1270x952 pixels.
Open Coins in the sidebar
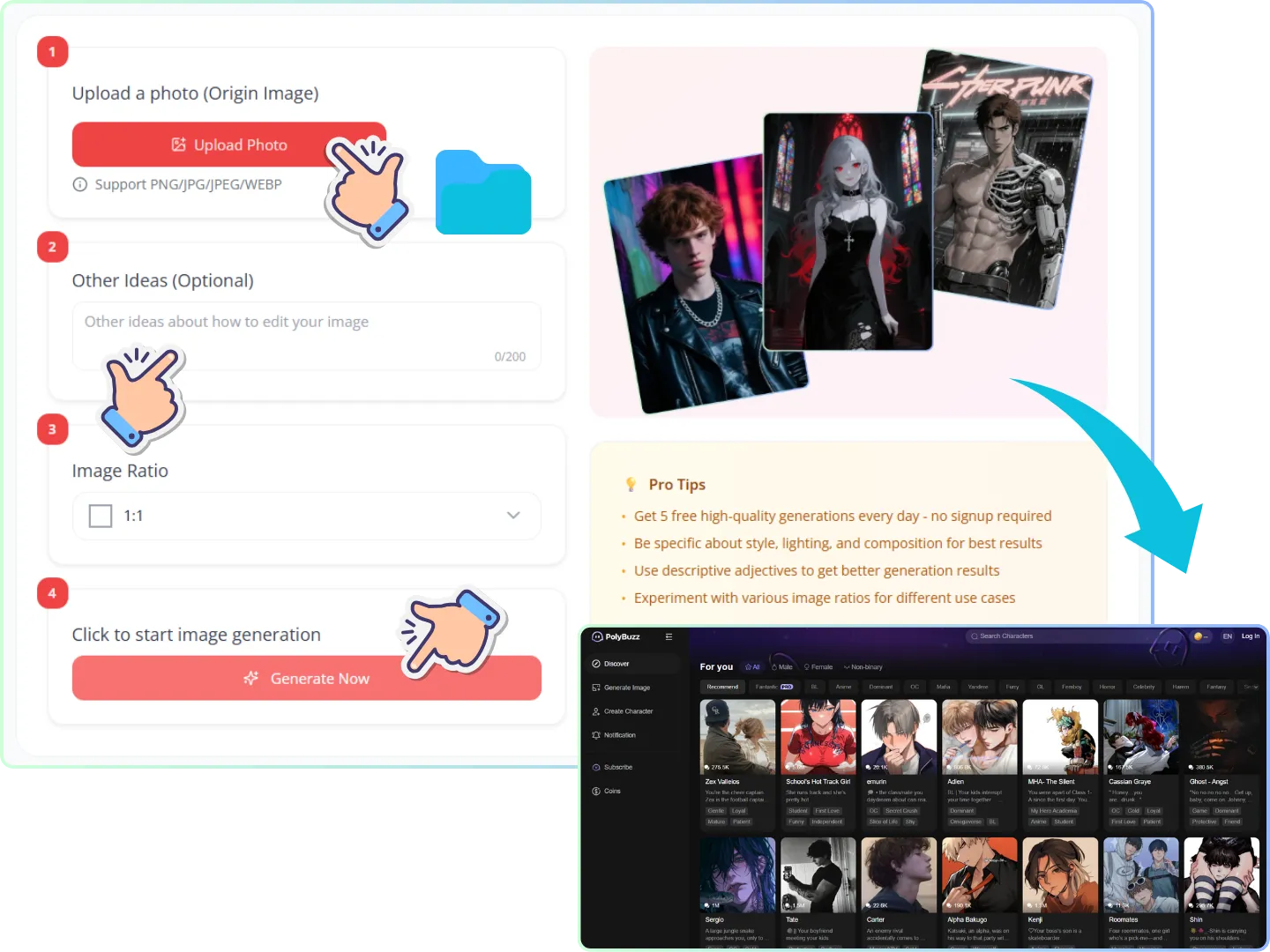(x=612, y=792)
